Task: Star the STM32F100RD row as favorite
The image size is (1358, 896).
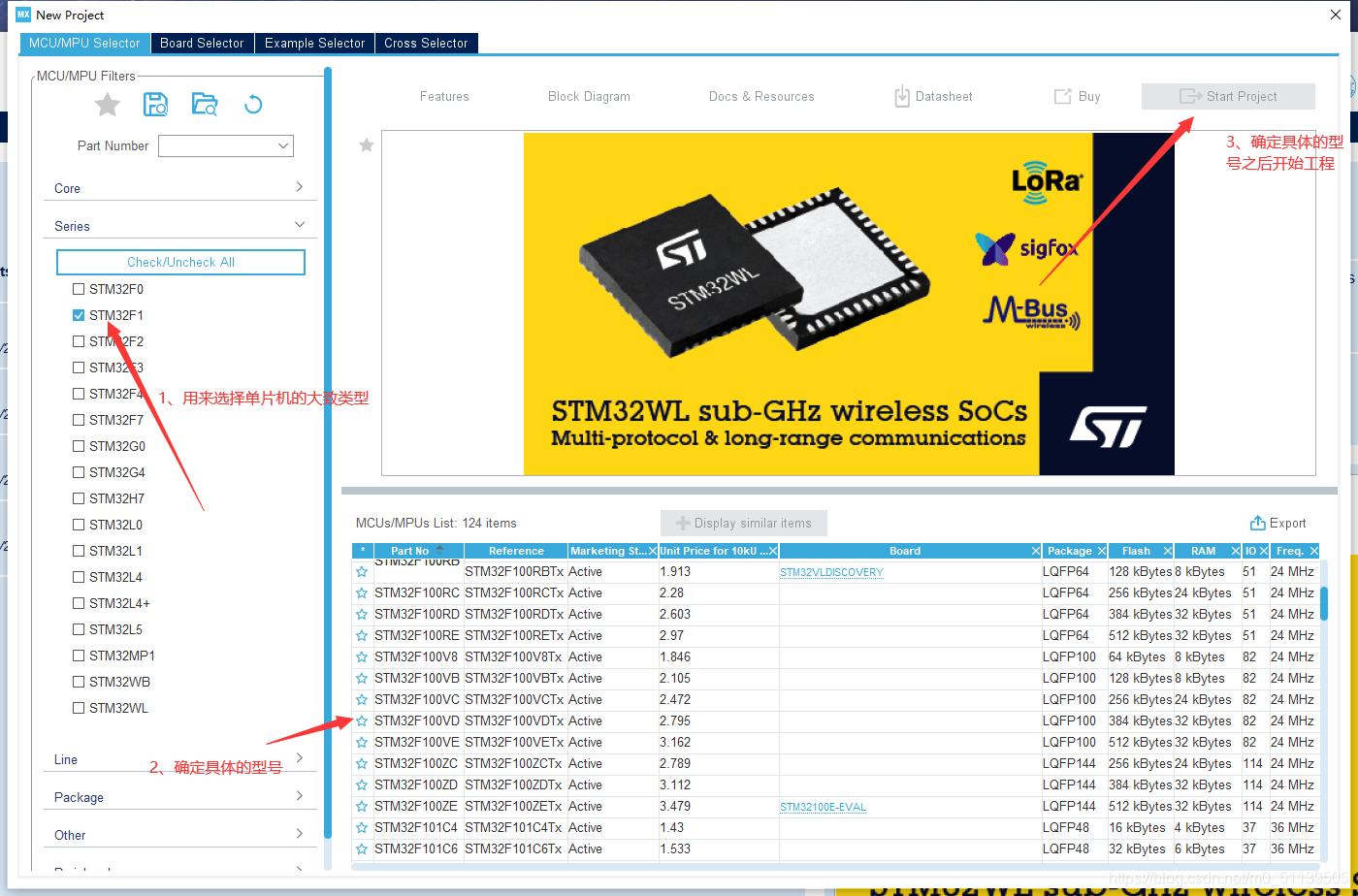Action: coord(362,615)
